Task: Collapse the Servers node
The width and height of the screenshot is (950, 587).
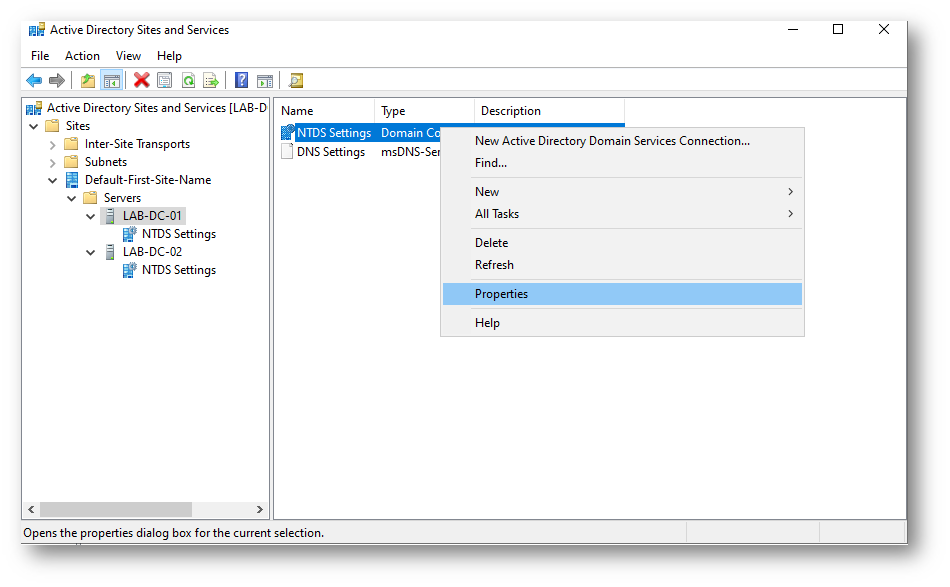Action: [x=71, y=199]
